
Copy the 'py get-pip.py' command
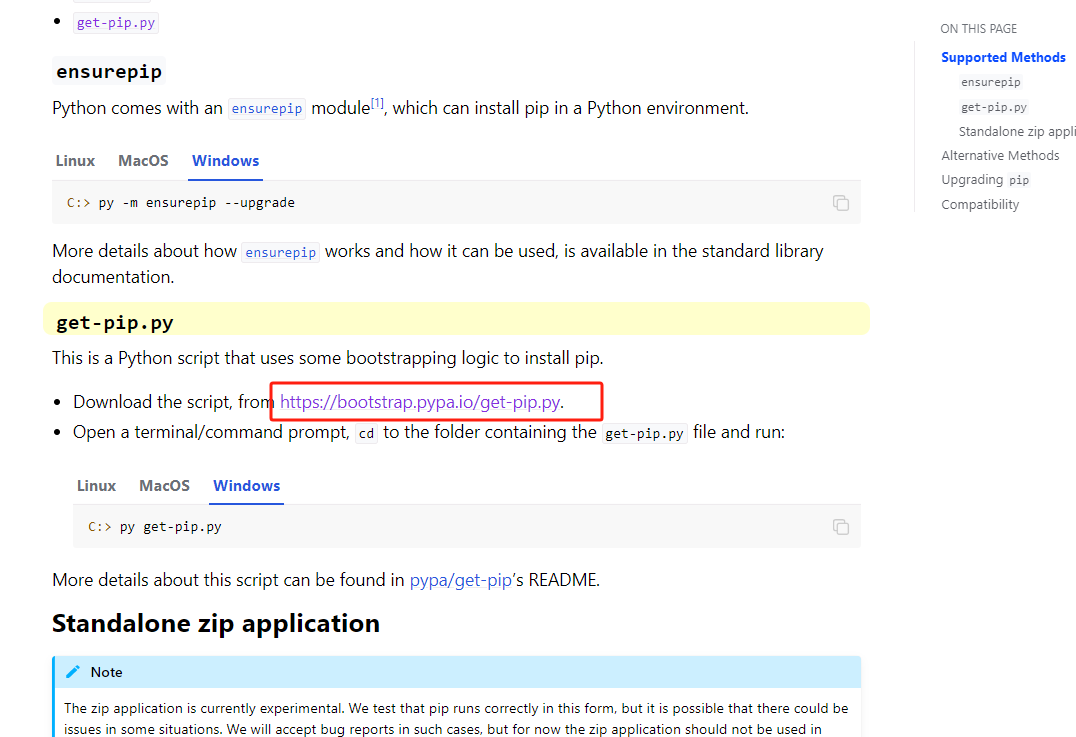point(841,527)
